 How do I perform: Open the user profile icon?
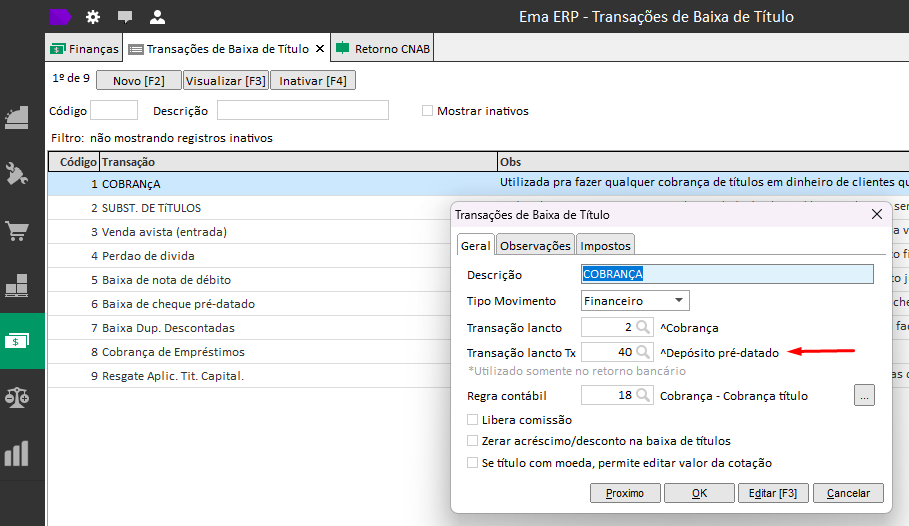[x=157, y=17]
